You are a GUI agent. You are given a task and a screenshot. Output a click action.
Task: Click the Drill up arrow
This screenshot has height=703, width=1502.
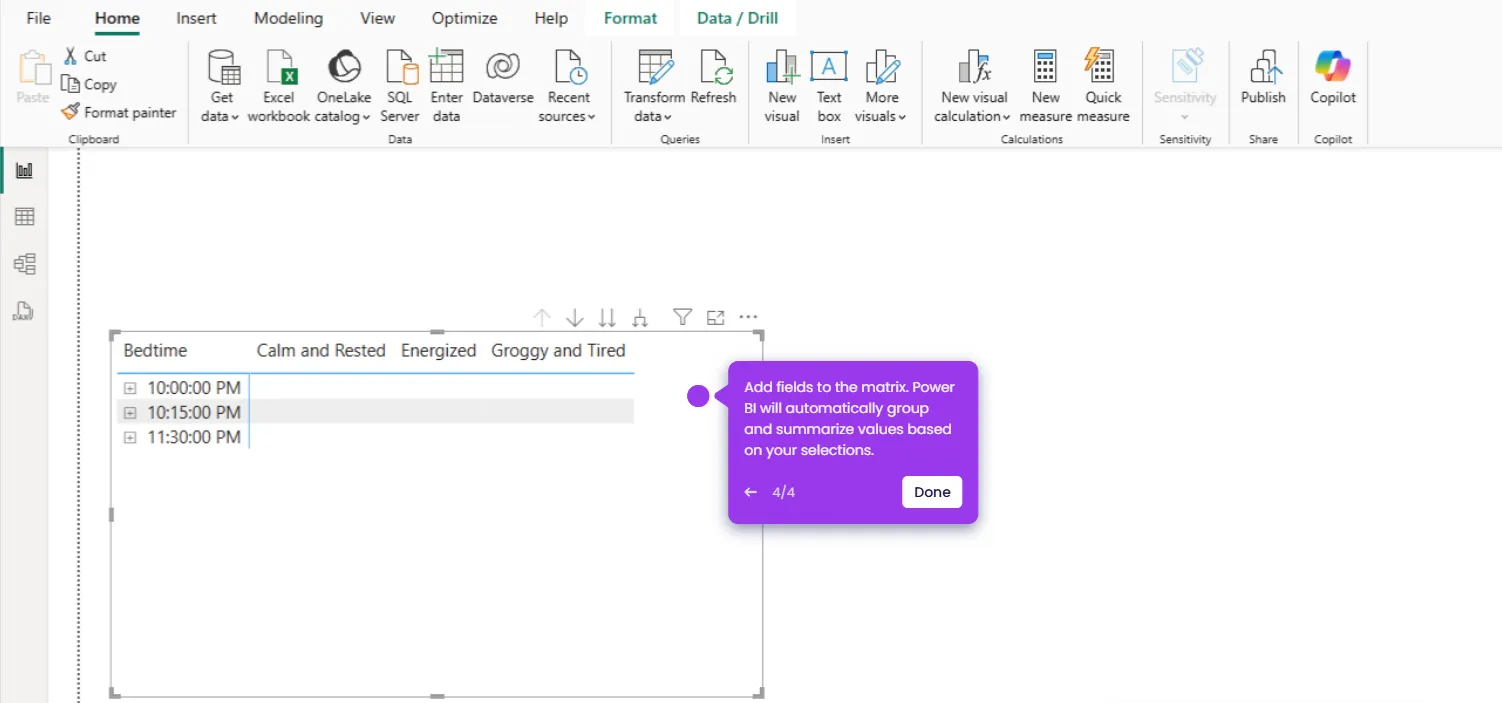(x=542, y=318)
